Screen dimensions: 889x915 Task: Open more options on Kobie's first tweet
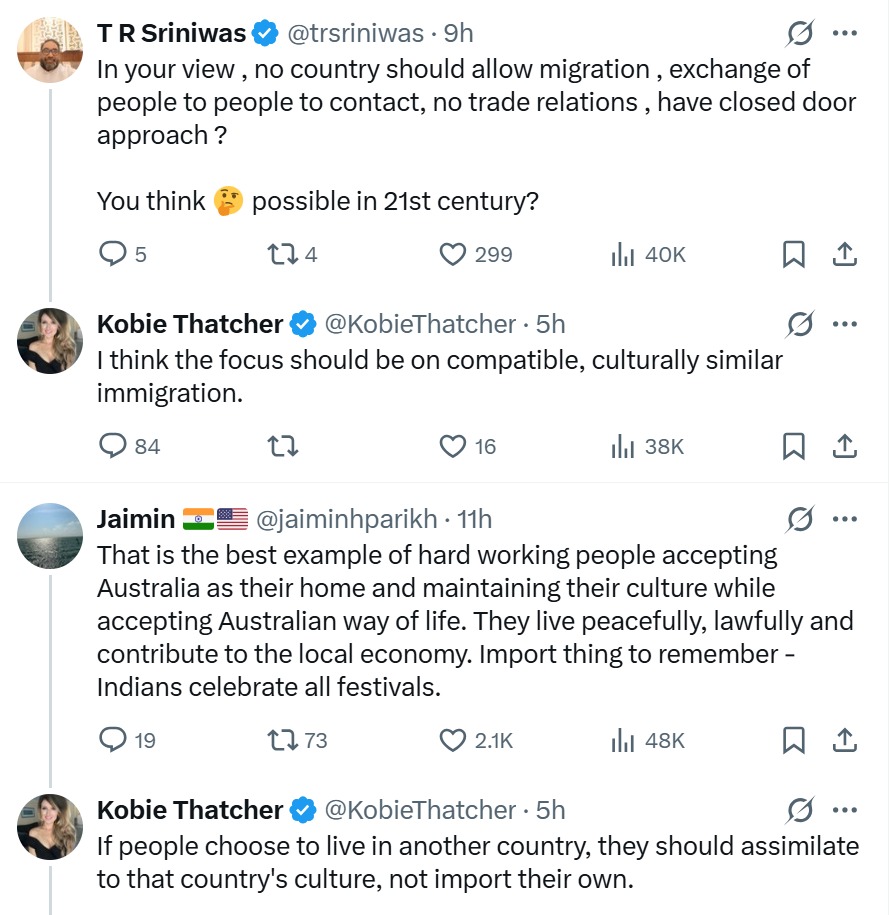845,324
